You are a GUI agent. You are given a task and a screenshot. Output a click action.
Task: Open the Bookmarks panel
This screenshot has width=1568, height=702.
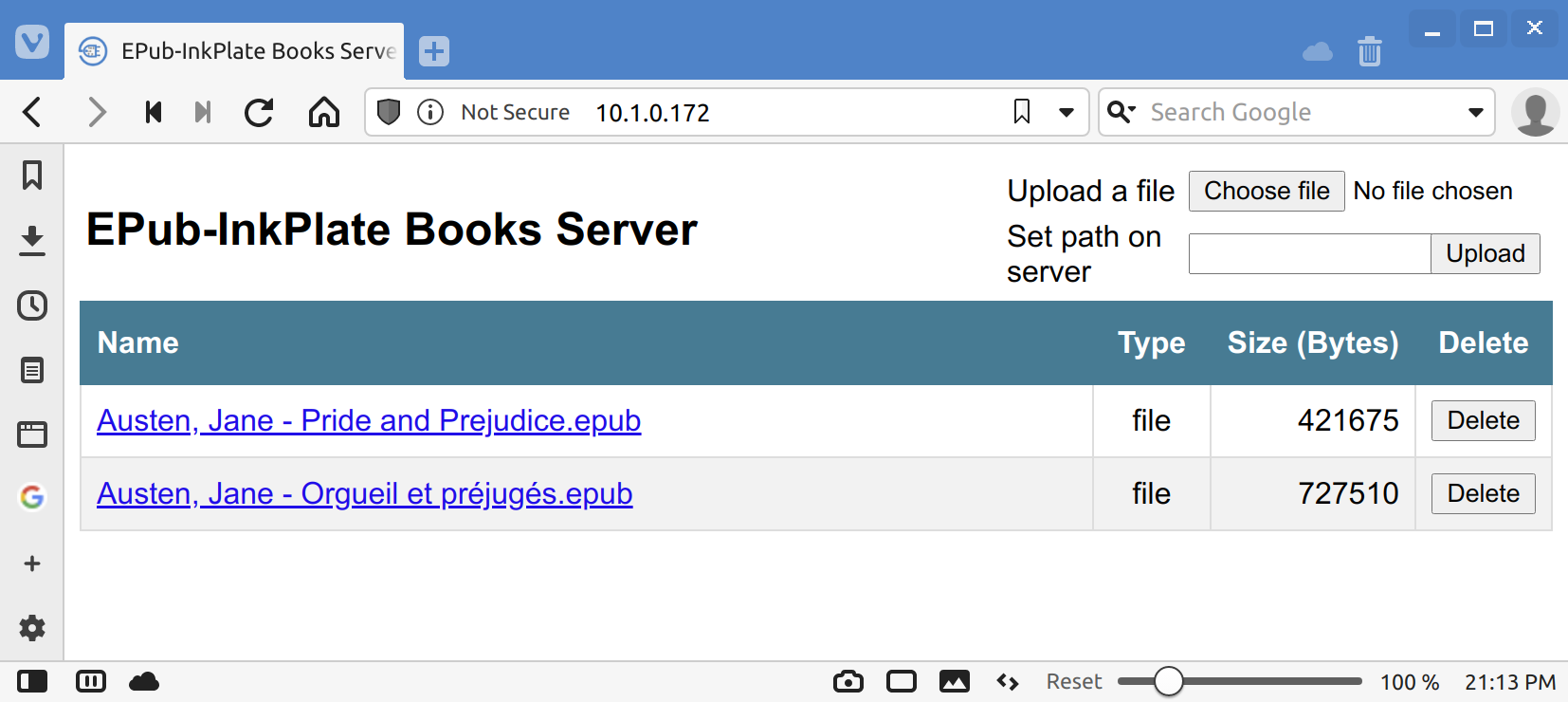(32, 175)
